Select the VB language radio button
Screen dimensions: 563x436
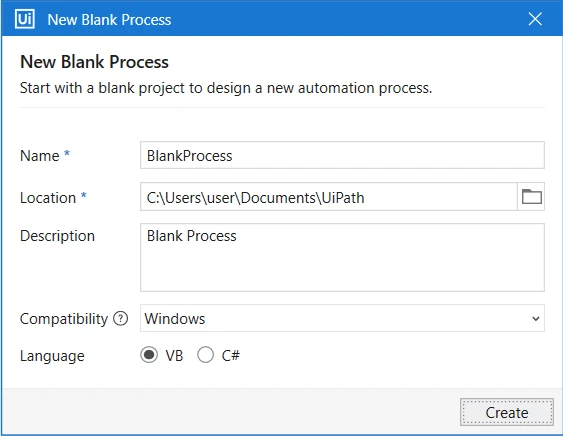[x=149, y=355]
